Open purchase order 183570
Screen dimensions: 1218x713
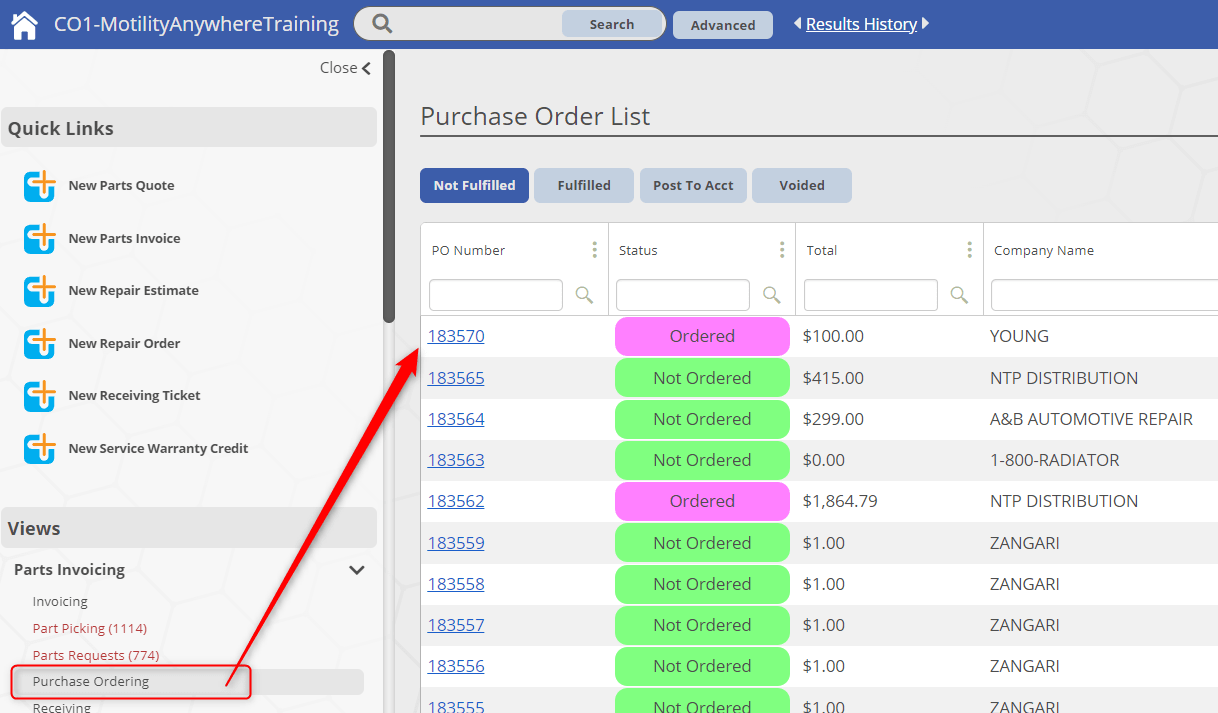tap(456, 336)
